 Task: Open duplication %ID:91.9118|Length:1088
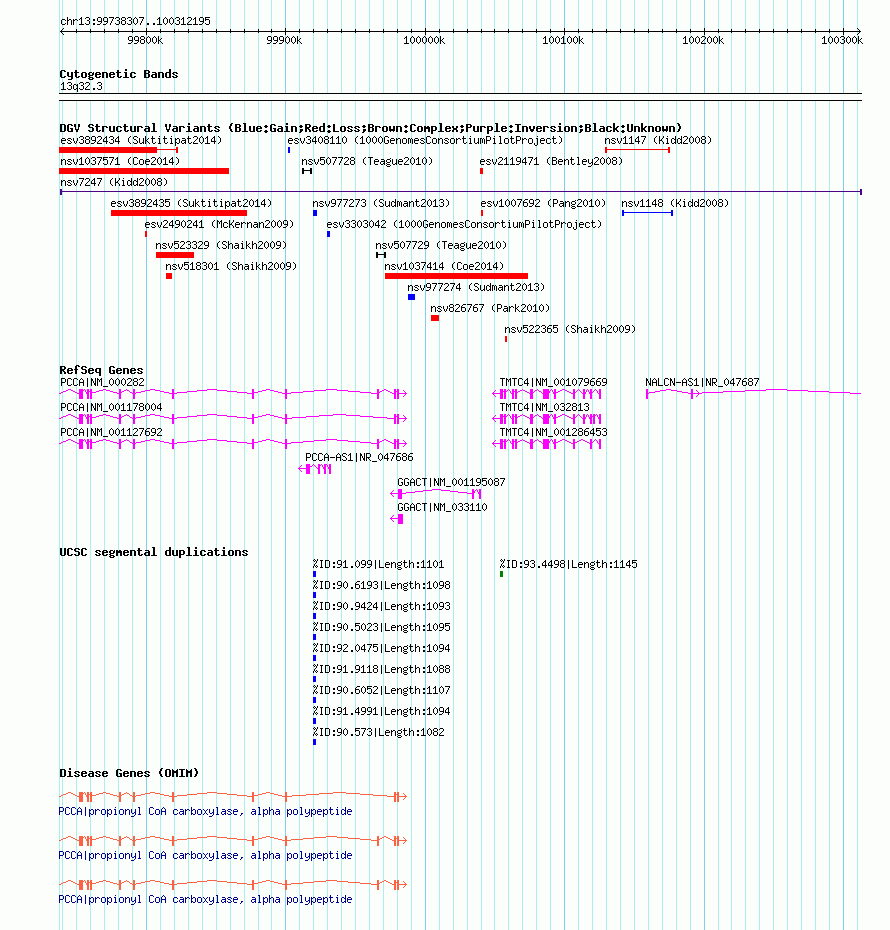(x=382, y=670)
